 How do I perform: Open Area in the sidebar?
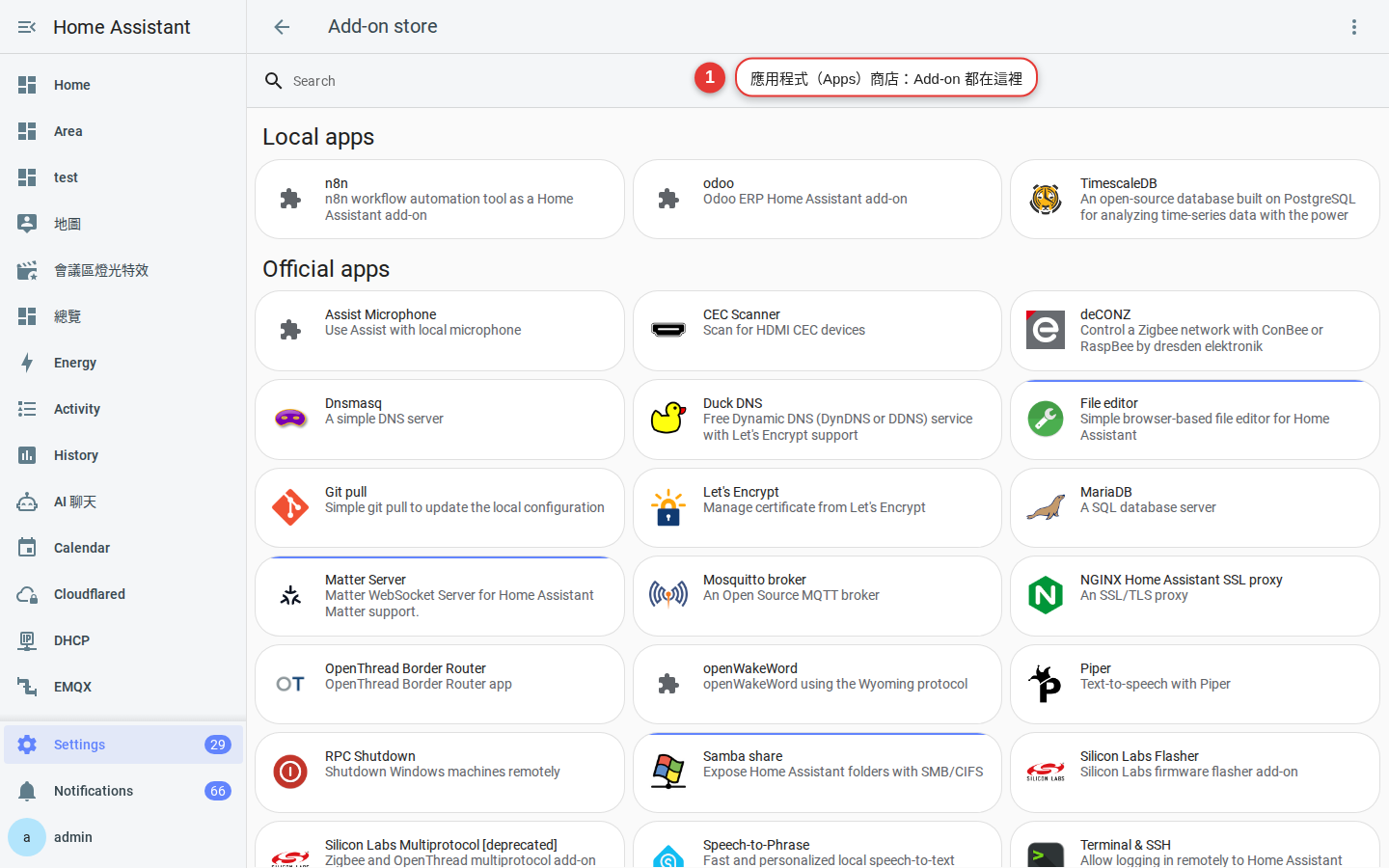(123, 131)
